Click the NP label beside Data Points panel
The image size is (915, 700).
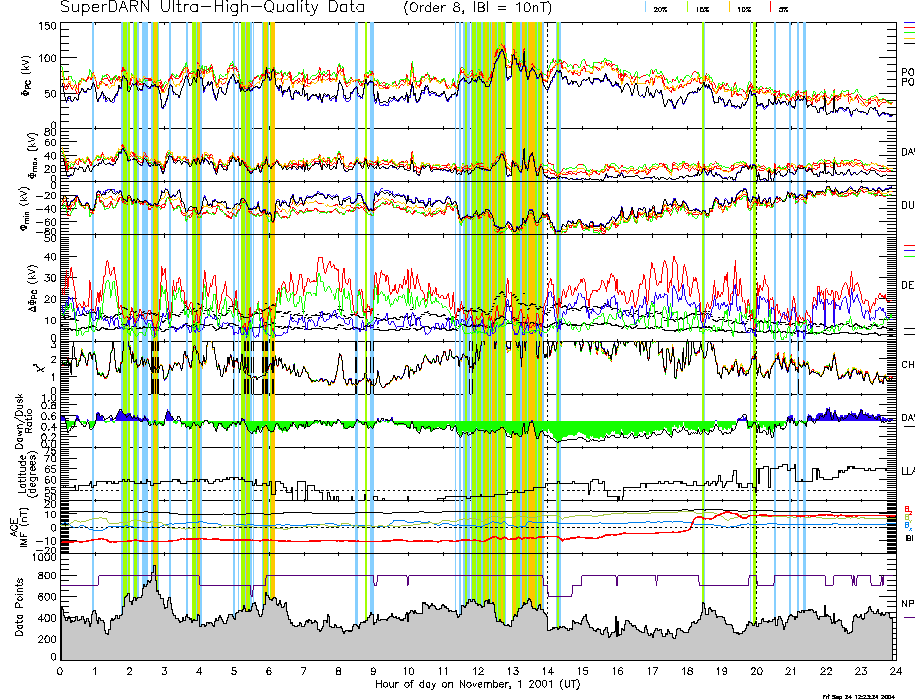(907, 603)
